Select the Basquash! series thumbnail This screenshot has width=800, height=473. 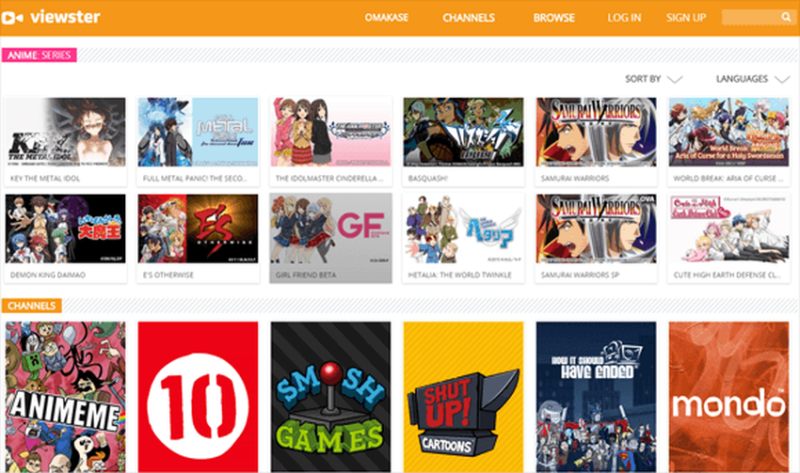pyautogui.click(x=463, y=131)
